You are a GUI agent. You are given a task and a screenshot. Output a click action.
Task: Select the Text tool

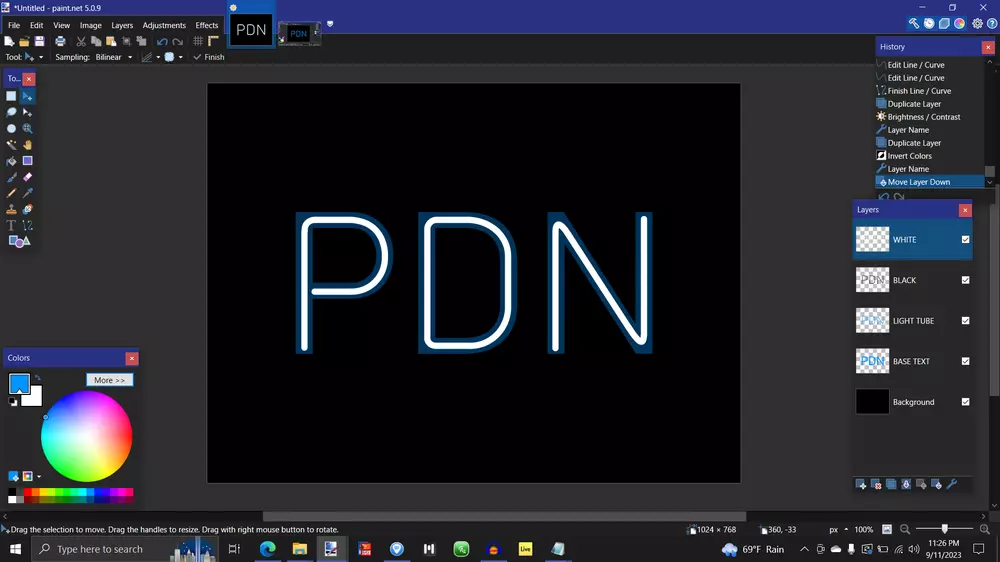(11, 225)
